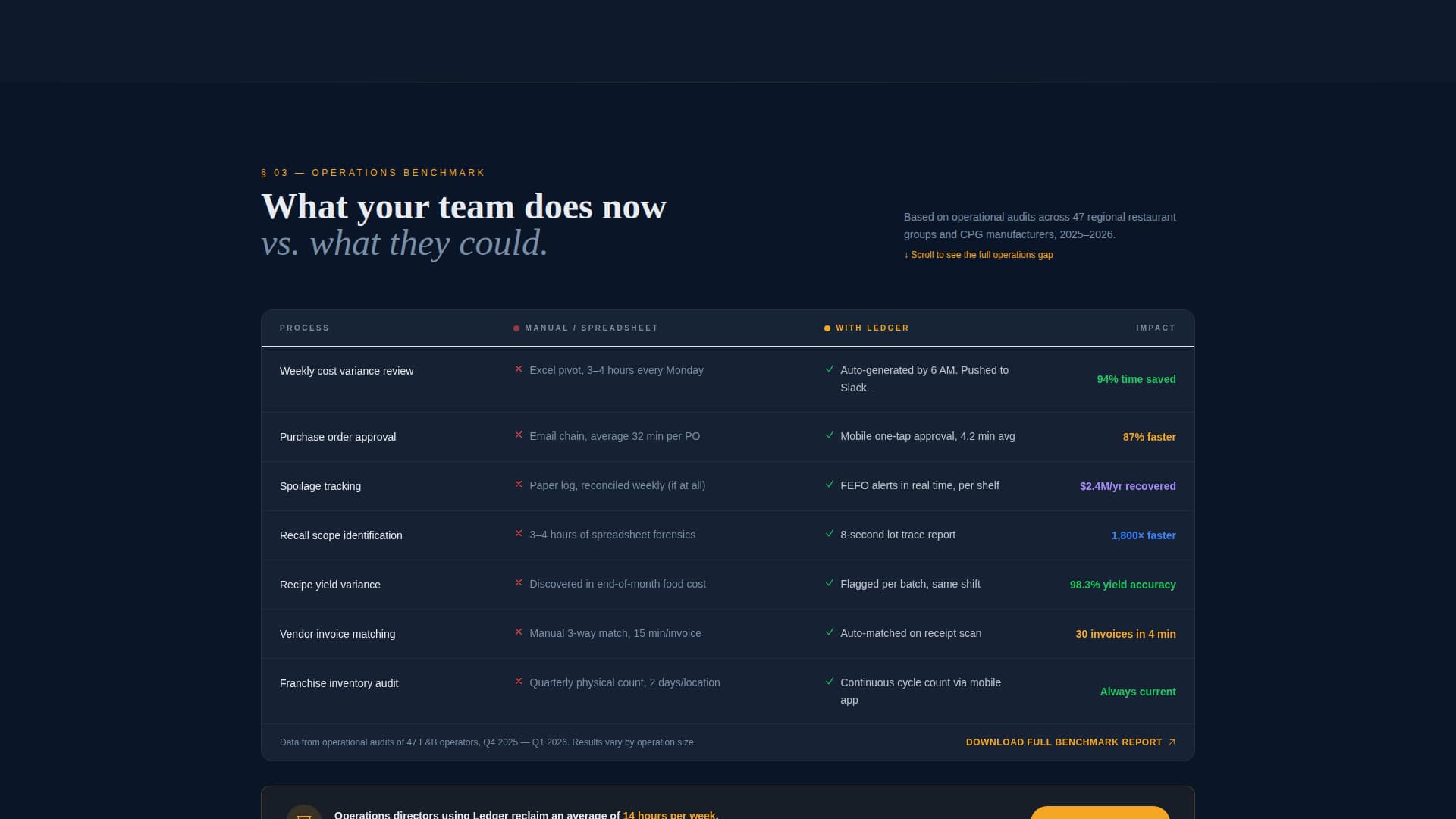1456x819 pixels.
Task: Click the green check beside Auto-generated by 6 AM
Action: point(830,369)
